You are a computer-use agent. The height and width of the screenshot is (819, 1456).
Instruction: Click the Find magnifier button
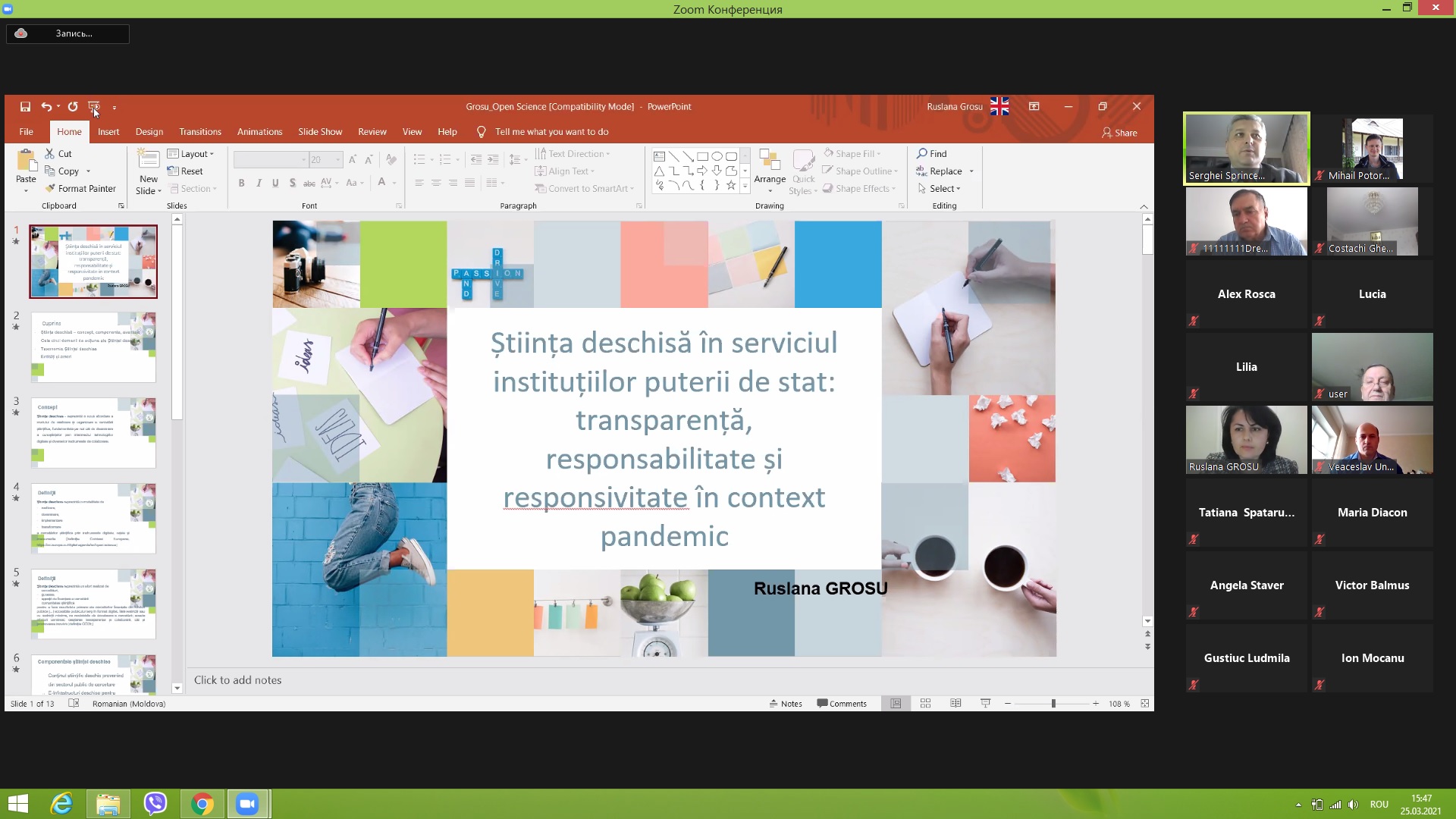(x=932, y=154)
